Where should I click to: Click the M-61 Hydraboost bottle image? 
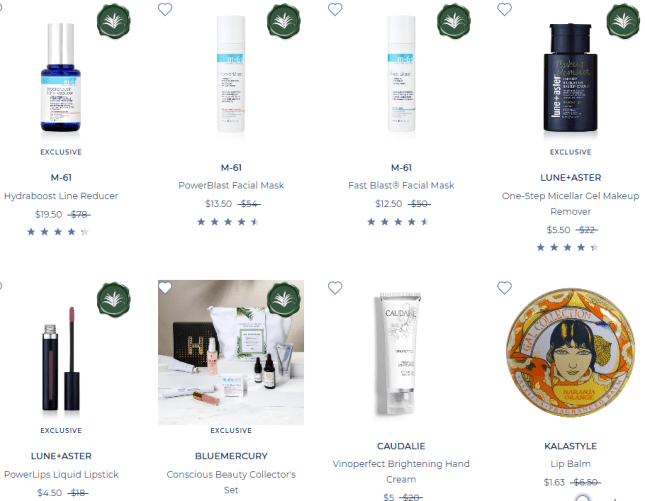pos(61,77)
